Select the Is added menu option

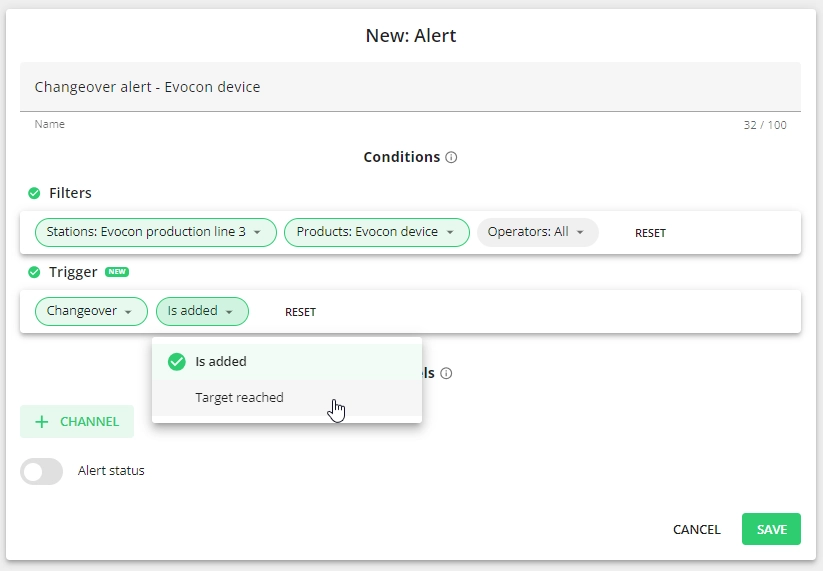click(287, 362)
